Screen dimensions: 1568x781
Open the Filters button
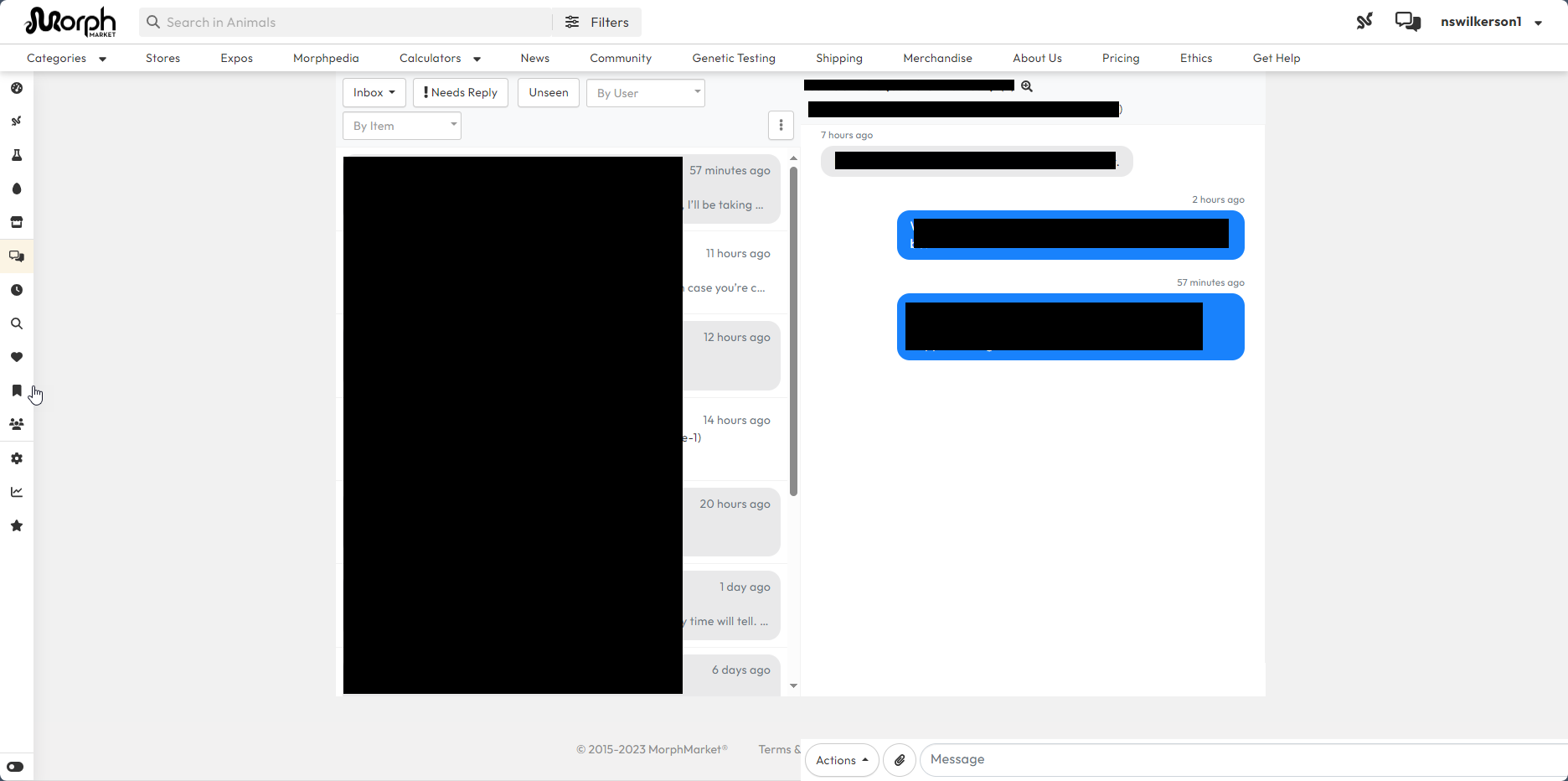pyautogui.click(x=597, y=23)
